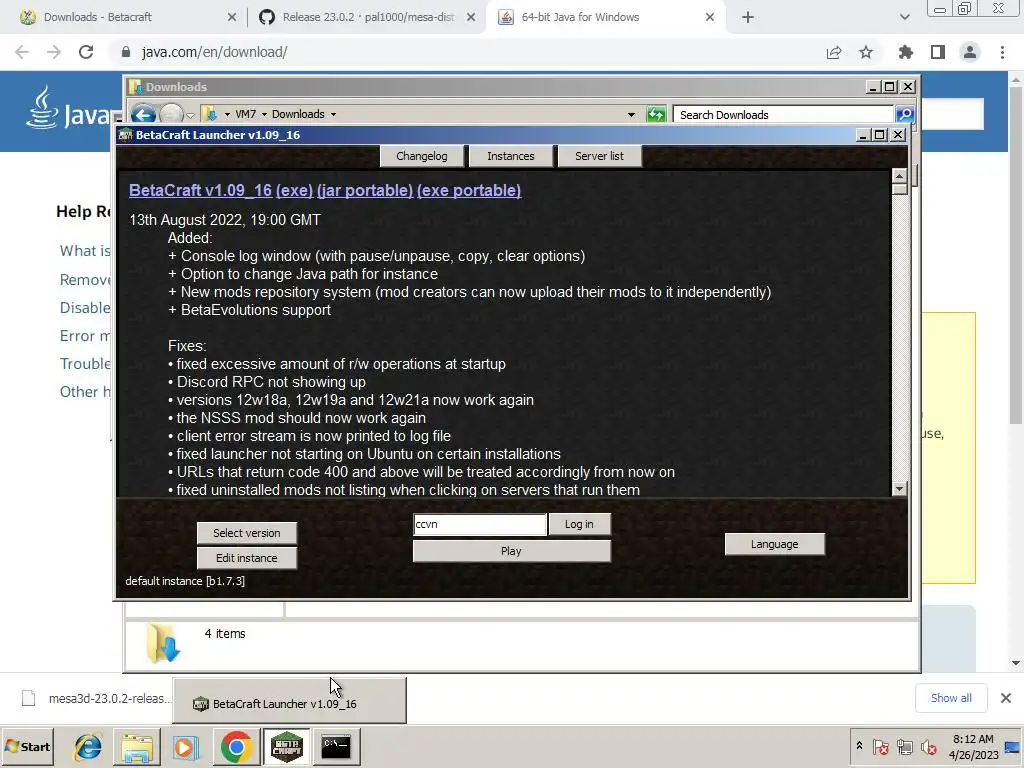Open Windows Media Player from the taskbar

pos(185,746)
